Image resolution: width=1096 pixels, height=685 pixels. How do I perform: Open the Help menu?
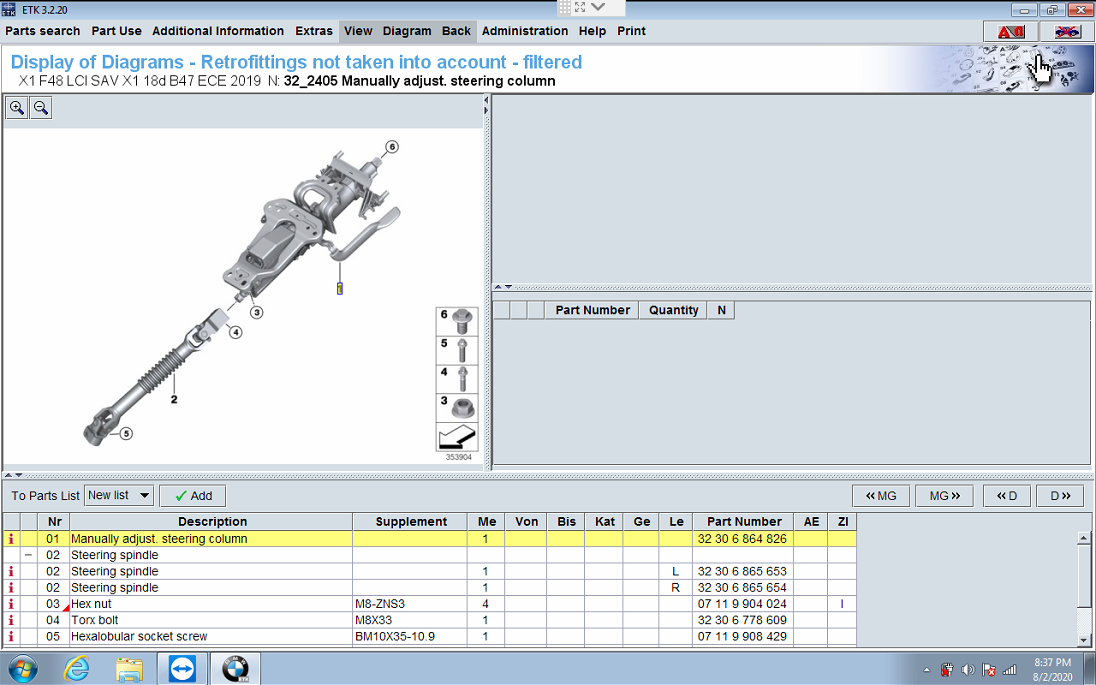point(592,31)
